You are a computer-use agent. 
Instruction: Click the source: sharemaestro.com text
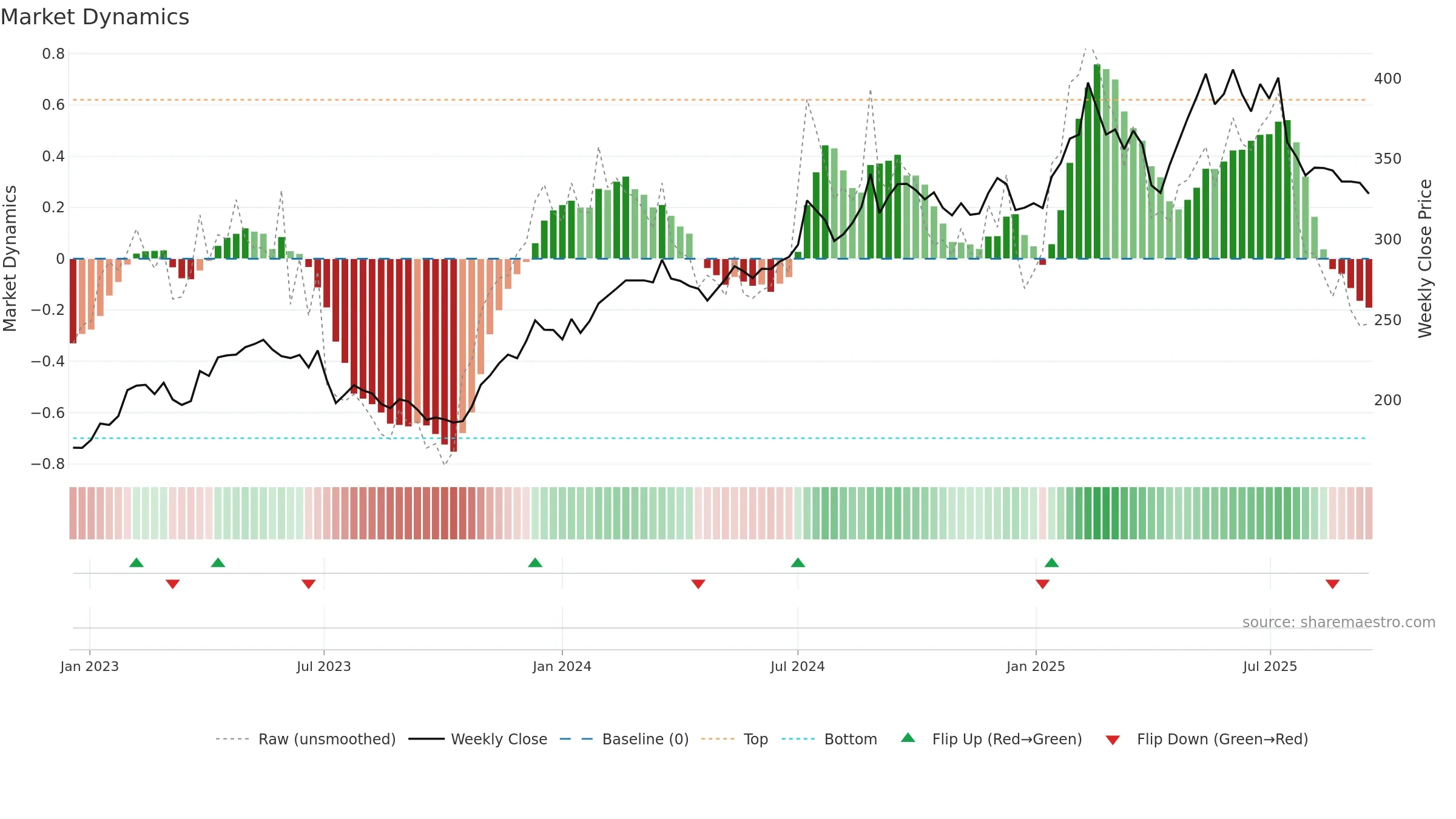pyautogui.click(x=1339, y=622)
